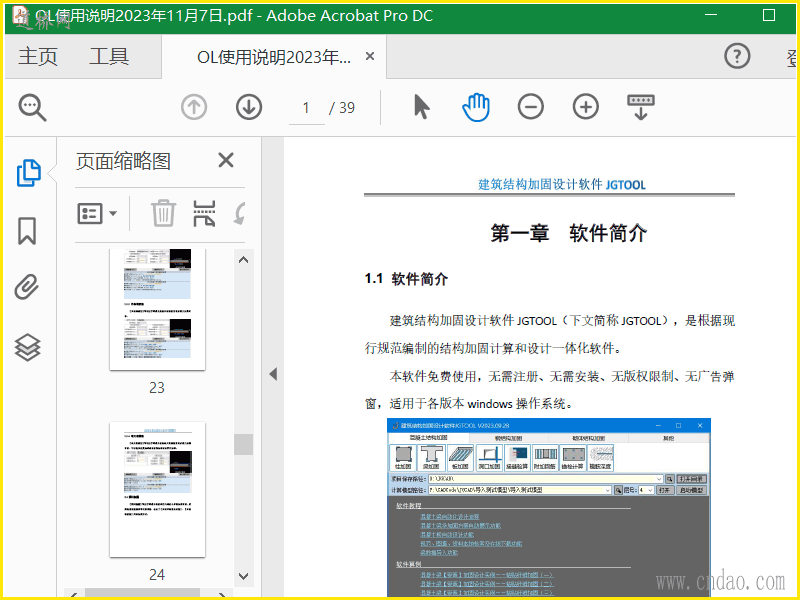800x600 pixels.
Task: Switch to the 工具 tab
Action: 109,57
